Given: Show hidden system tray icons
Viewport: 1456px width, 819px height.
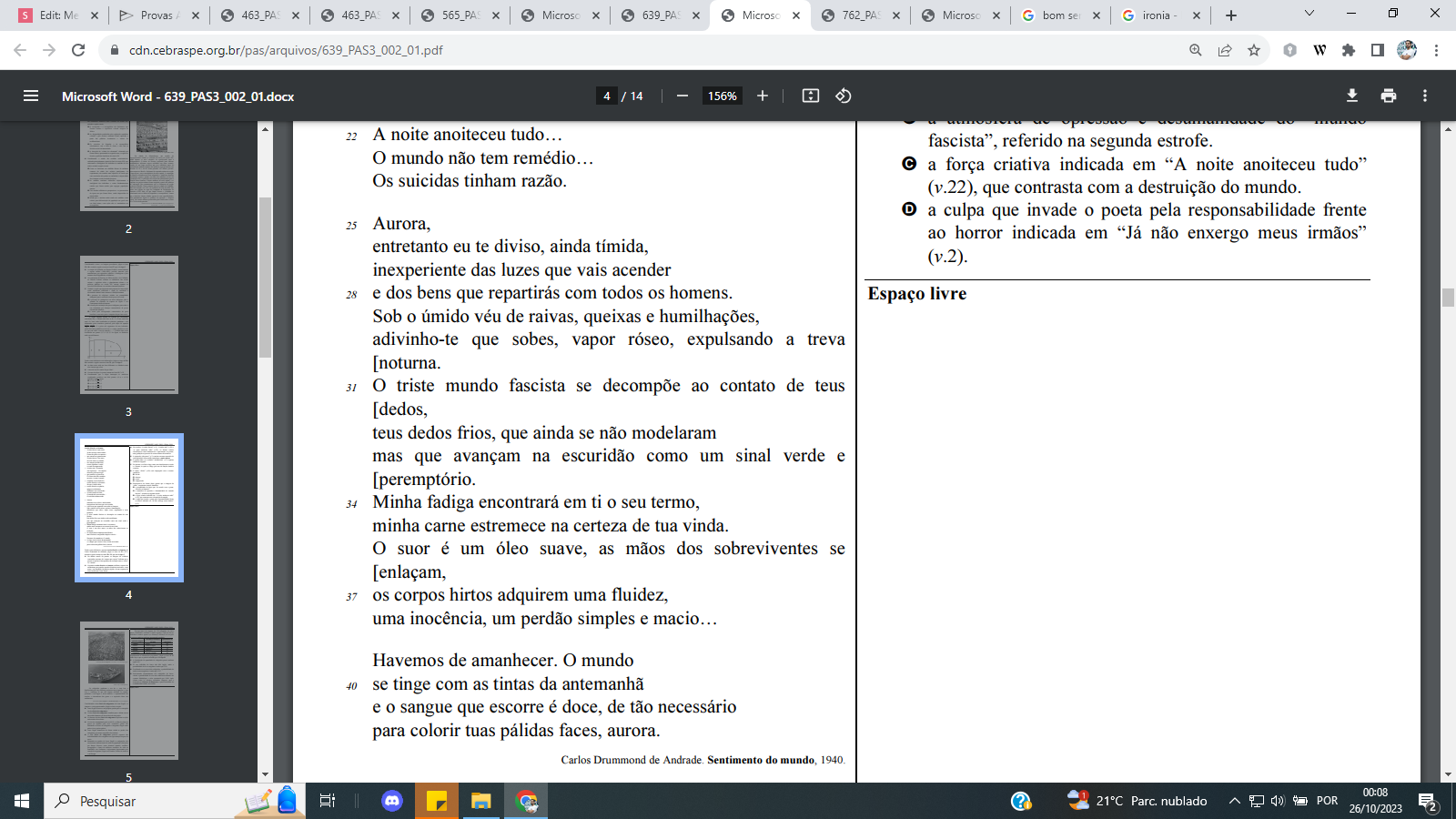Looking at the screenshot, I should tap(1234, 801).
